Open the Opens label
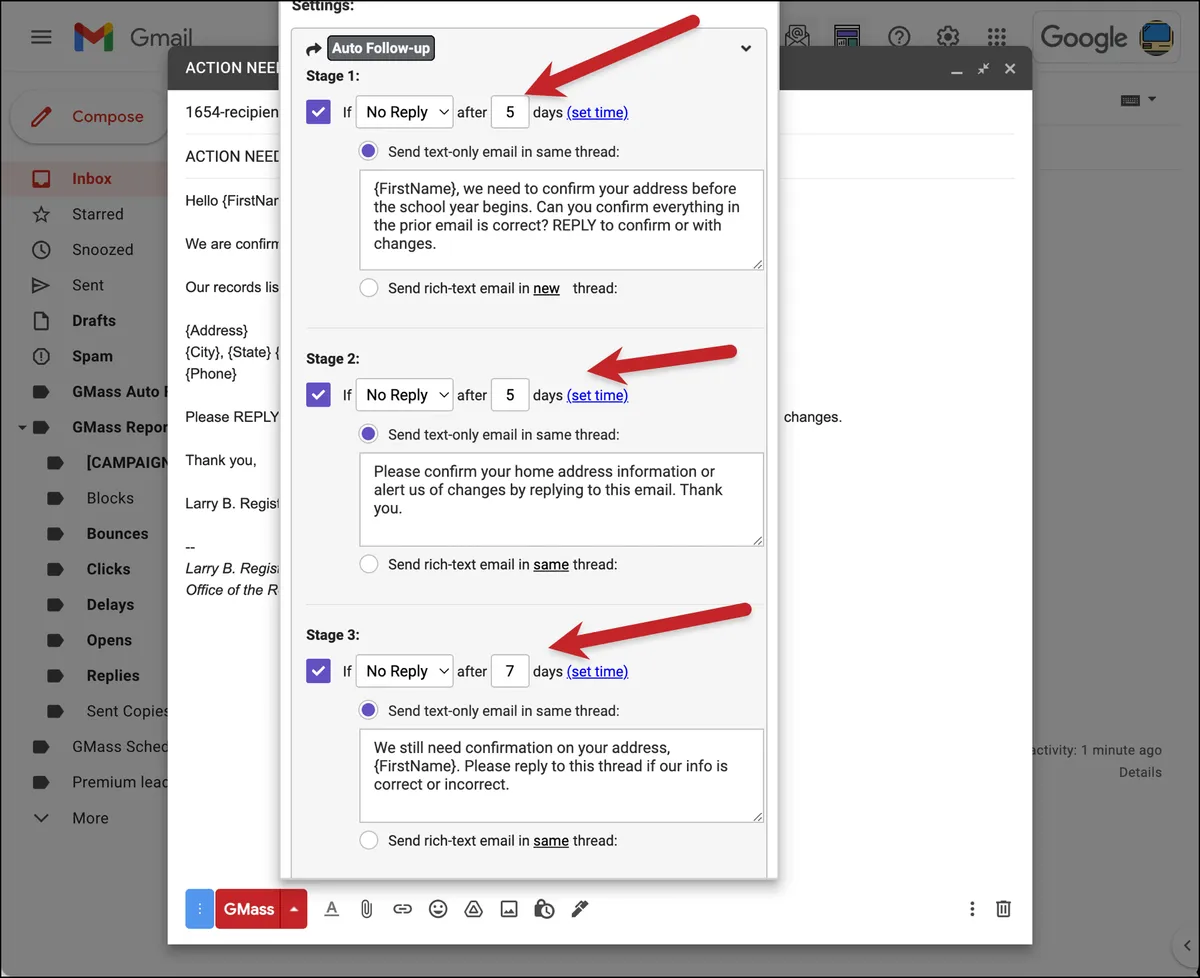The width and height of the screenshot is (1200, 978). tap(109, 640)
